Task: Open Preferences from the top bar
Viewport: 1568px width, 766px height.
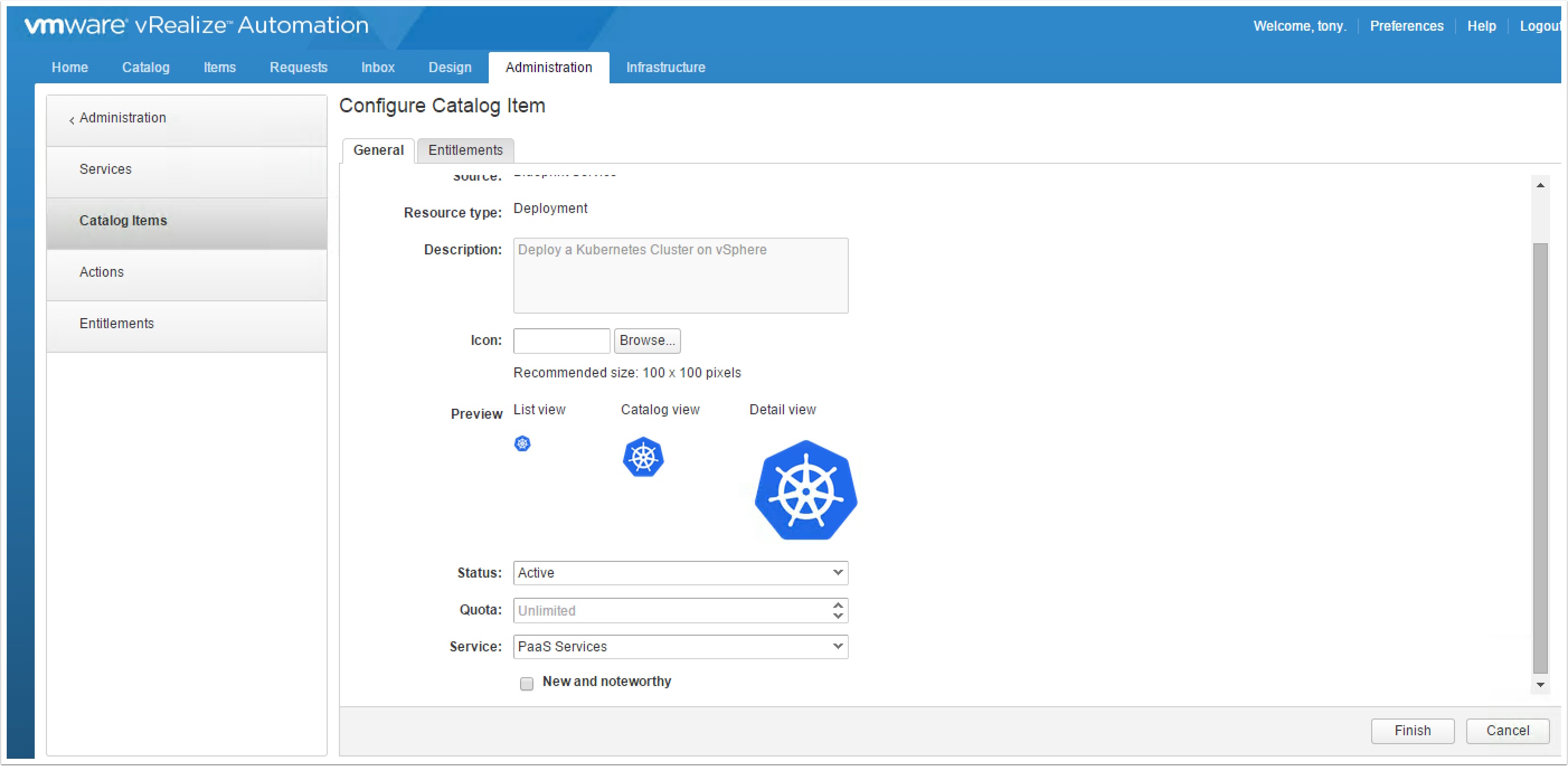Action: [1407, 26]
